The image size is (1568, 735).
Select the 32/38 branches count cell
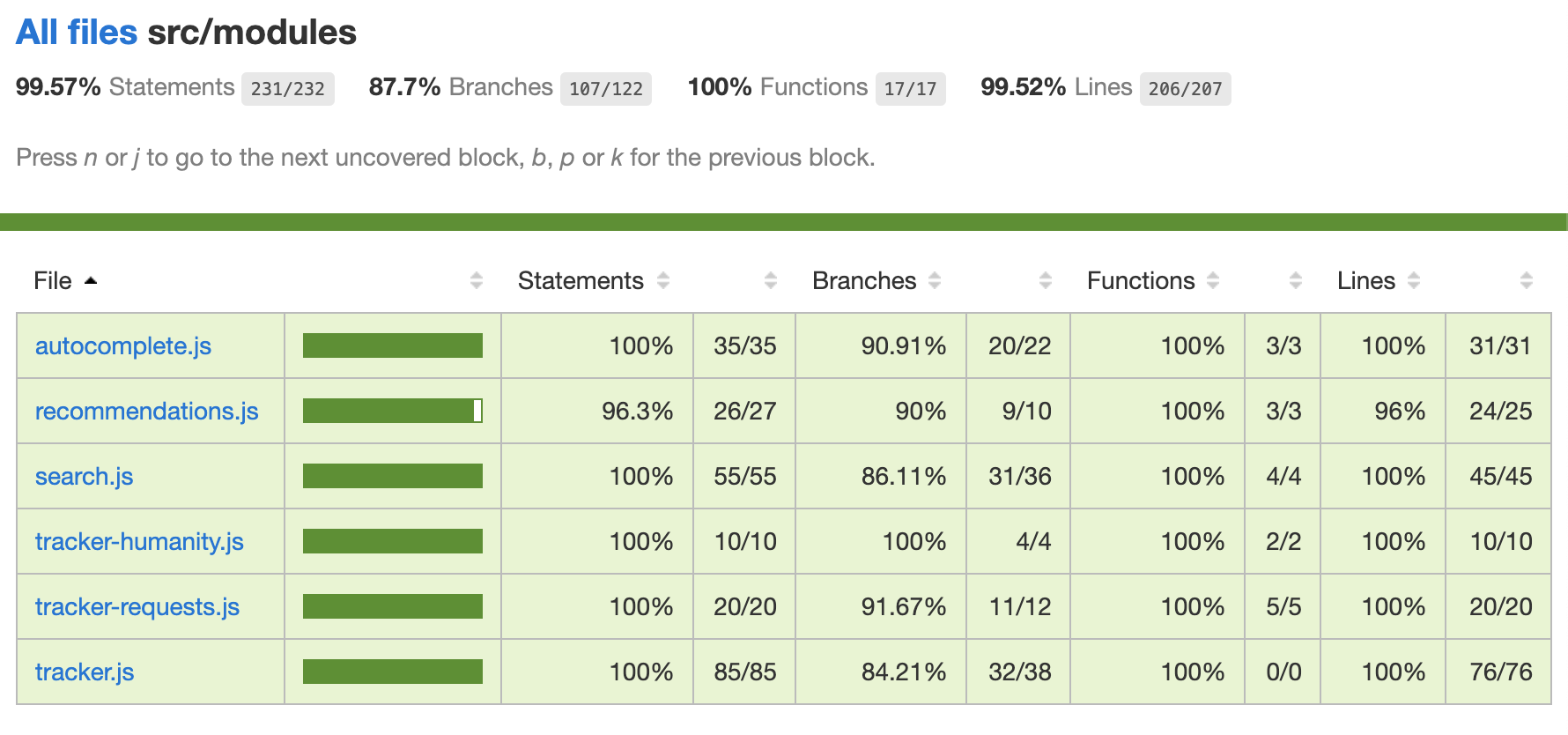(x=1020, y=672)
